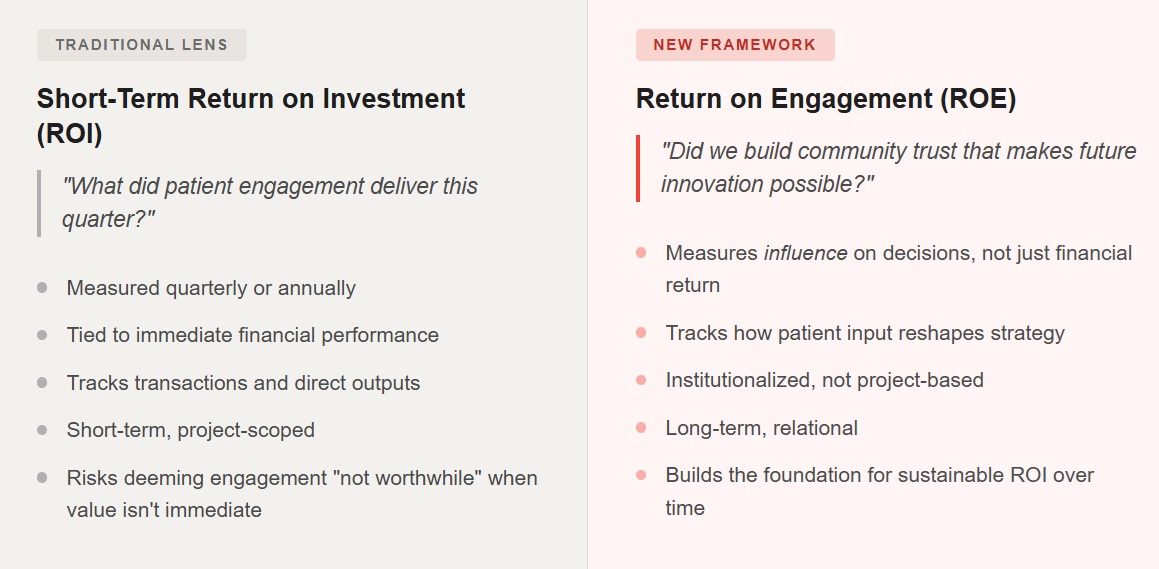Click the quote about building community trust
The height and width of the screenshot is (569, 1159).
(898, 167)
